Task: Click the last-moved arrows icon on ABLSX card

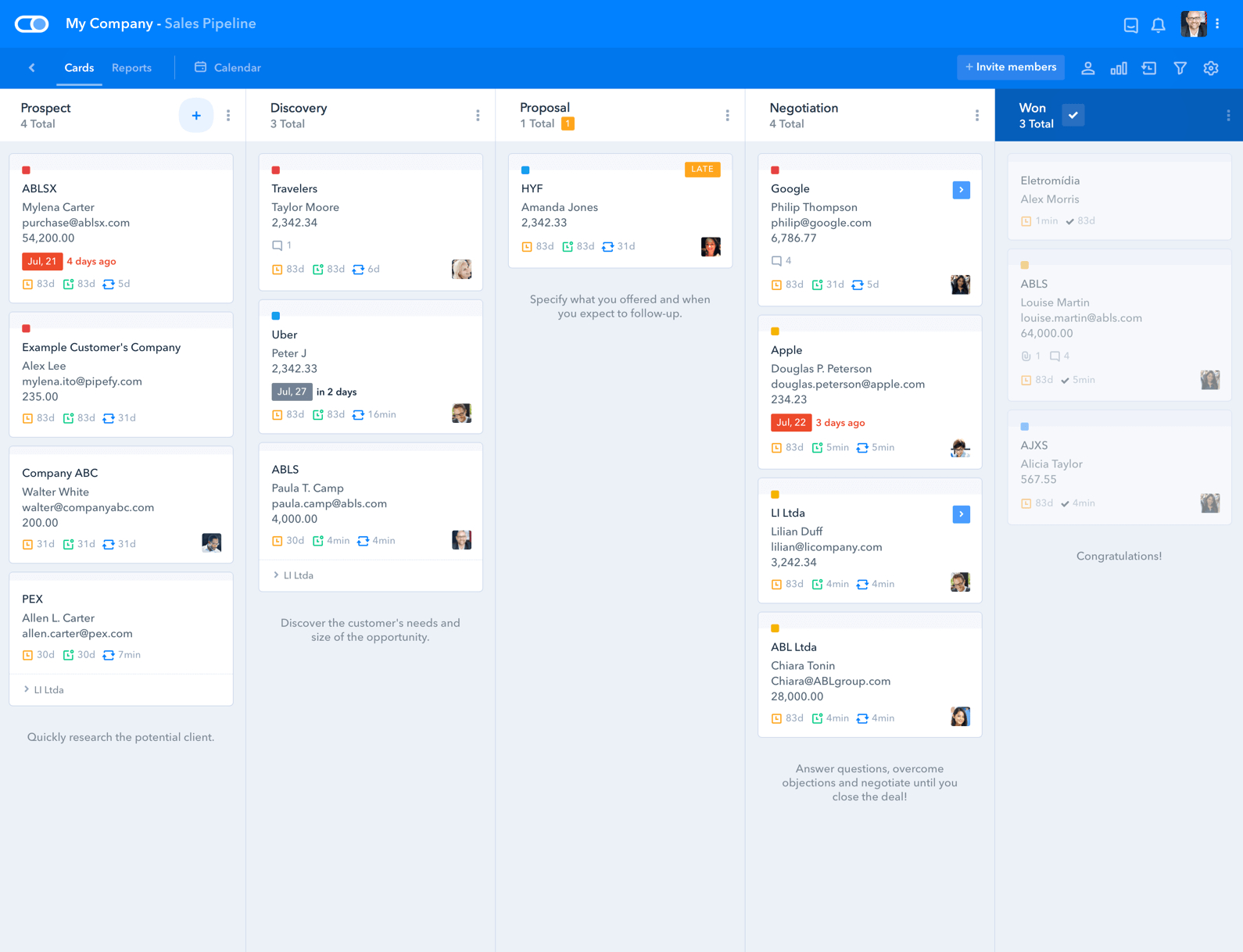Action: click(x=109, y=285)
